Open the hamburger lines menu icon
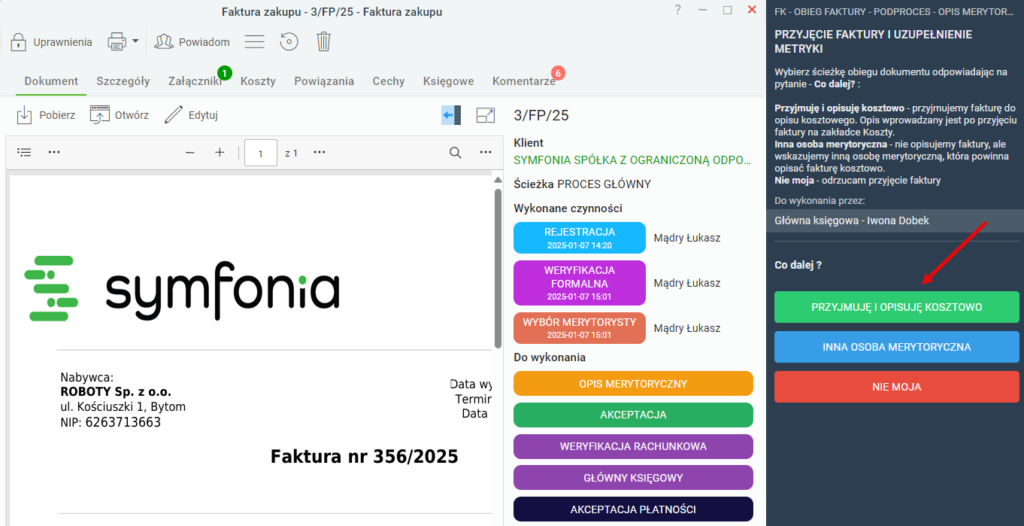 click(254, 42)
